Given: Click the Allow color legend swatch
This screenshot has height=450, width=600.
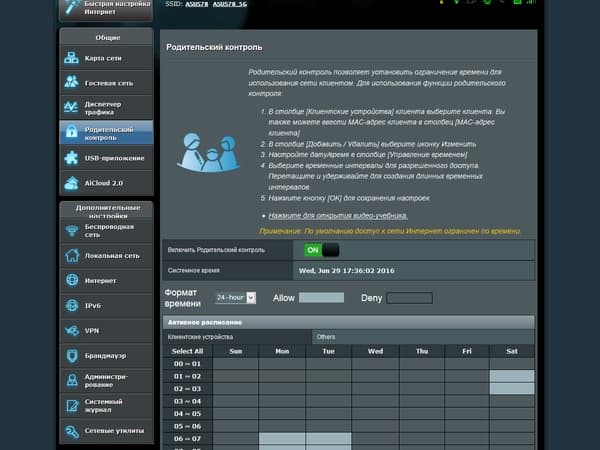Looking at the screenshot, I should coord(321,298).
